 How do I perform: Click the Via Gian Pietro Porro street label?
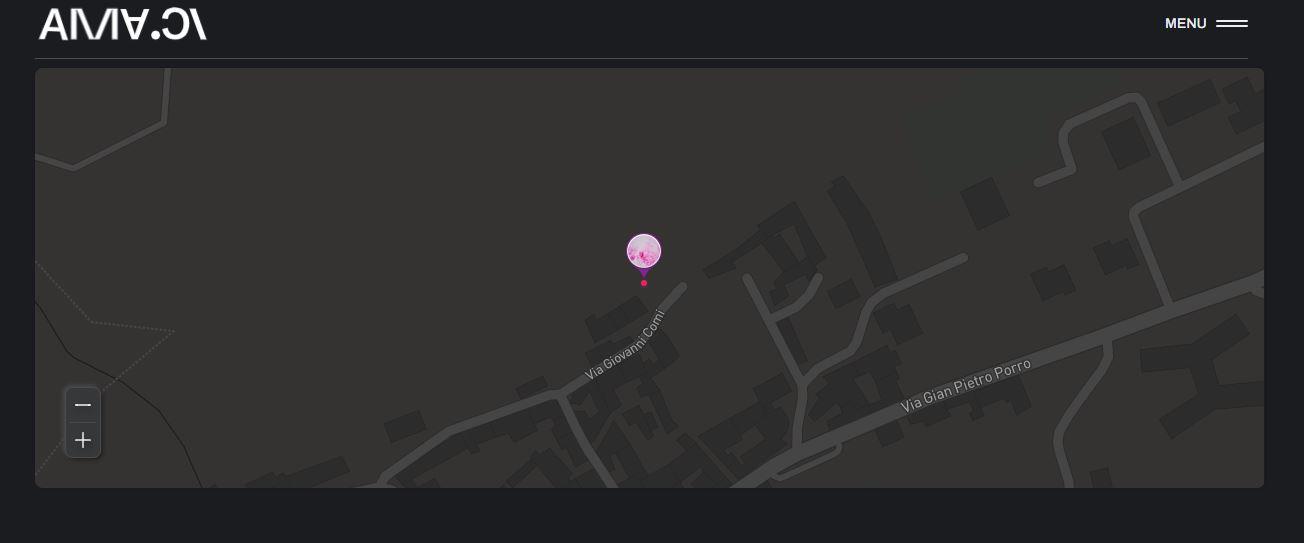click(965, 386)
